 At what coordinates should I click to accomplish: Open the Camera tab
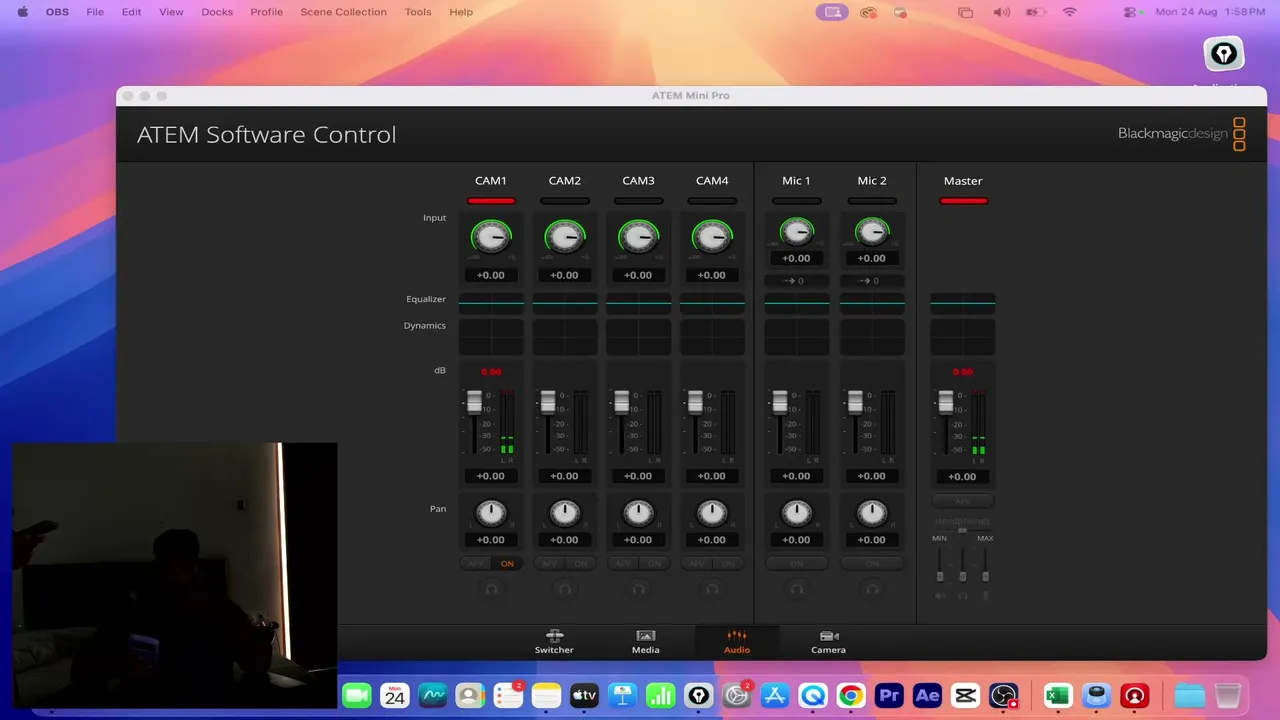pos(828,641)
